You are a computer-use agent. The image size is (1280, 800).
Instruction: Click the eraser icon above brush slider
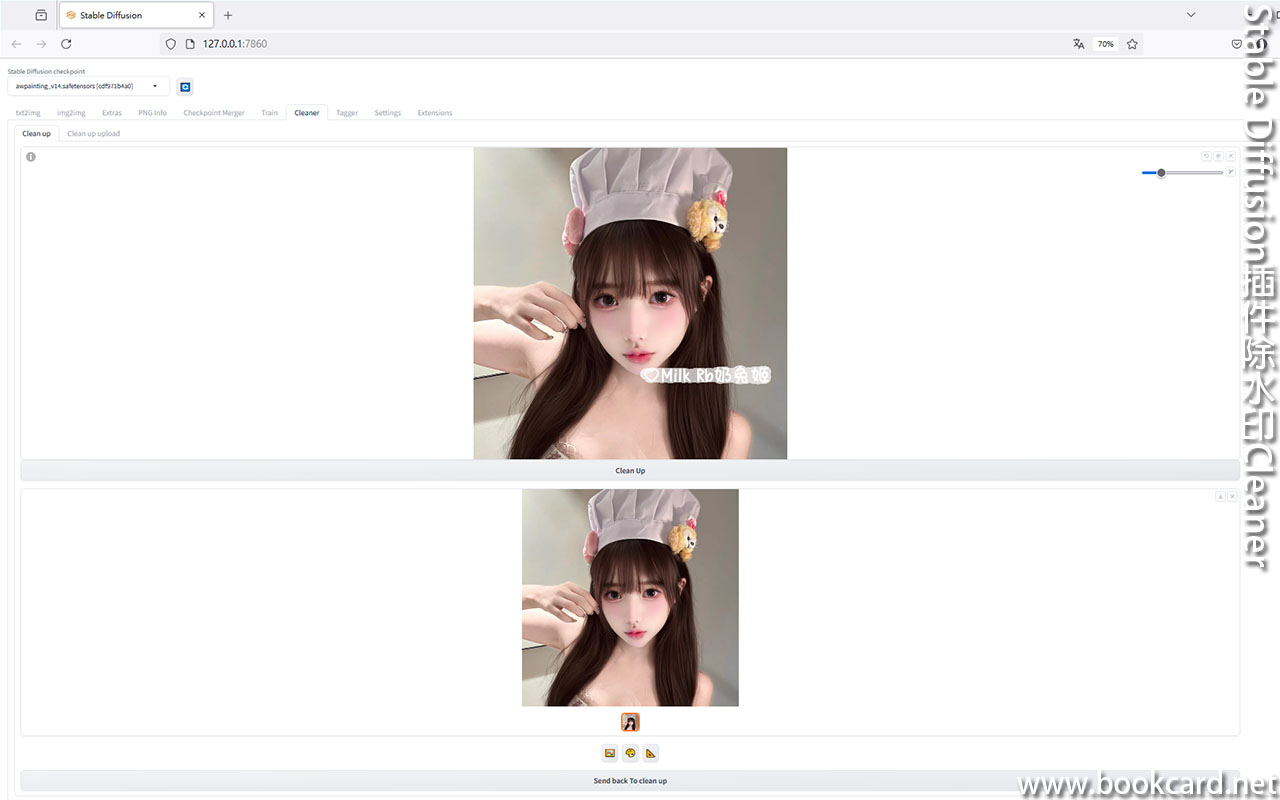pos(1218,156)
